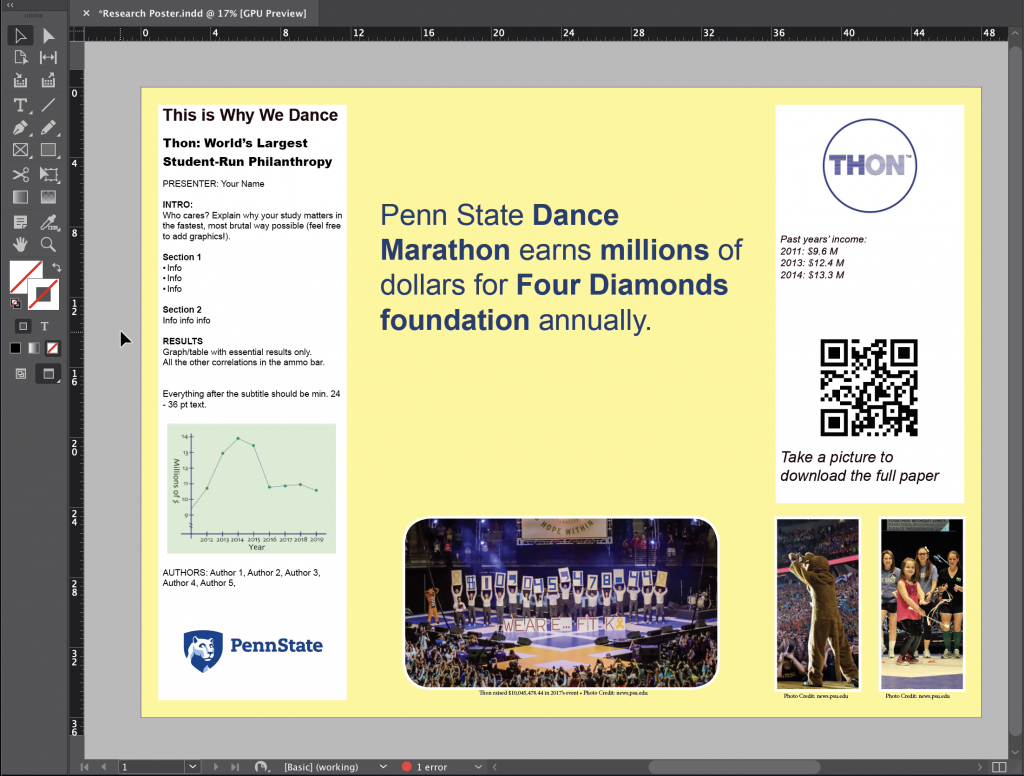
Task: Close the Research Poster.indd document tab
Action: (86, 13)
